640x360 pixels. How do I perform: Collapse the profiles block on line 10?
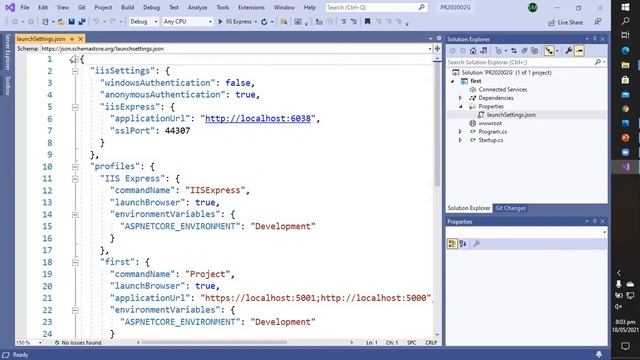click(75, 167)
